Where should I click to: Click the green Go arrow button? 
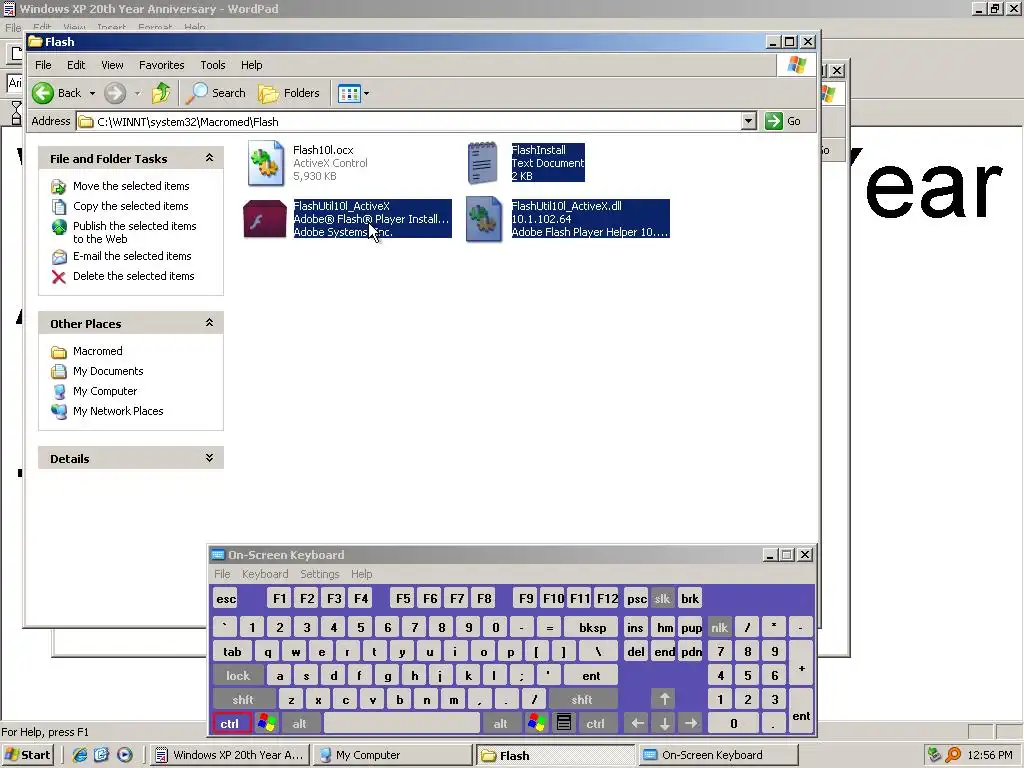coord(773,121)
